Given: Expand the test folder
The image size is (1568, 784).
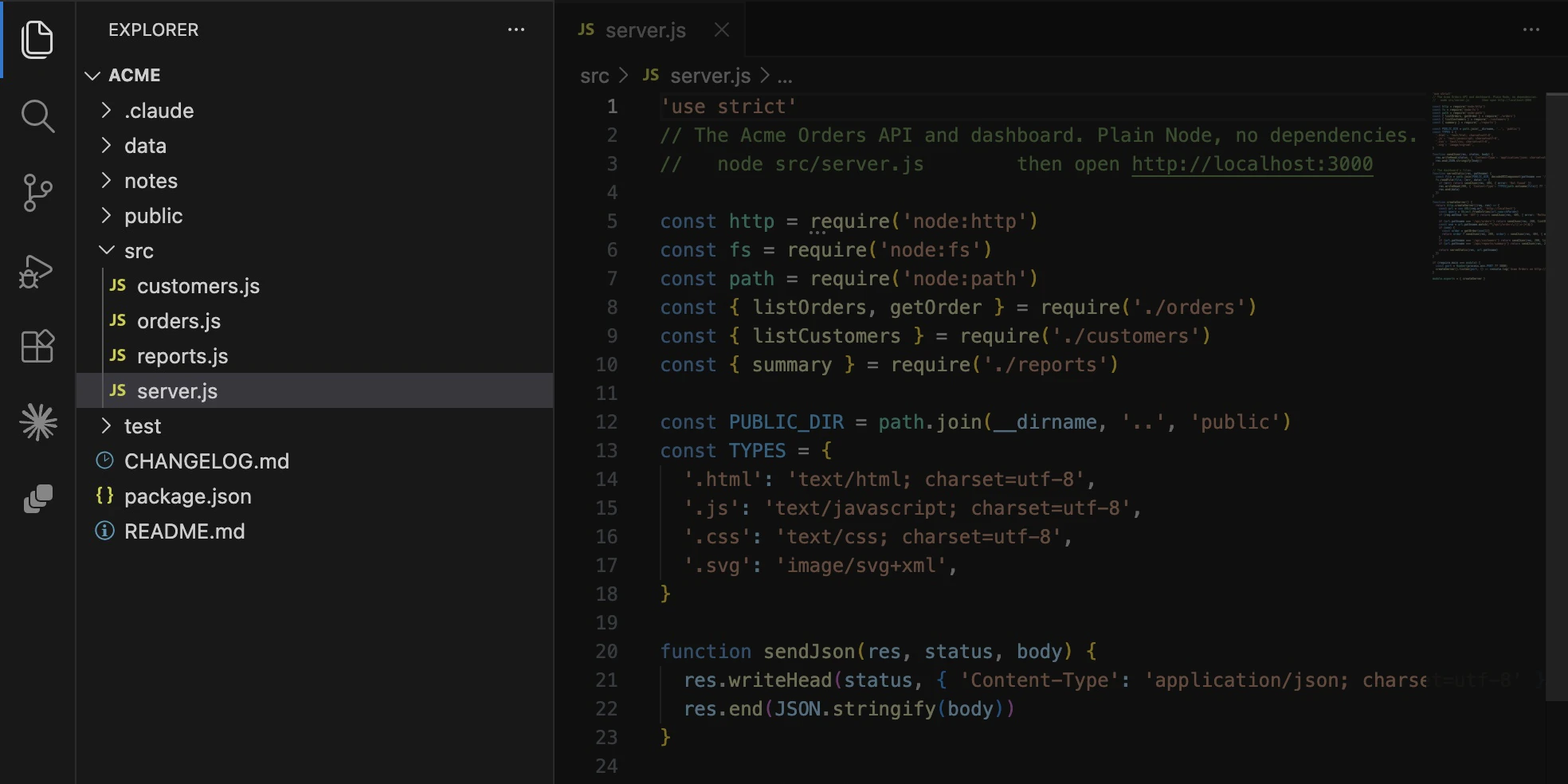Looking at the screenshot, I should [106, 425].
